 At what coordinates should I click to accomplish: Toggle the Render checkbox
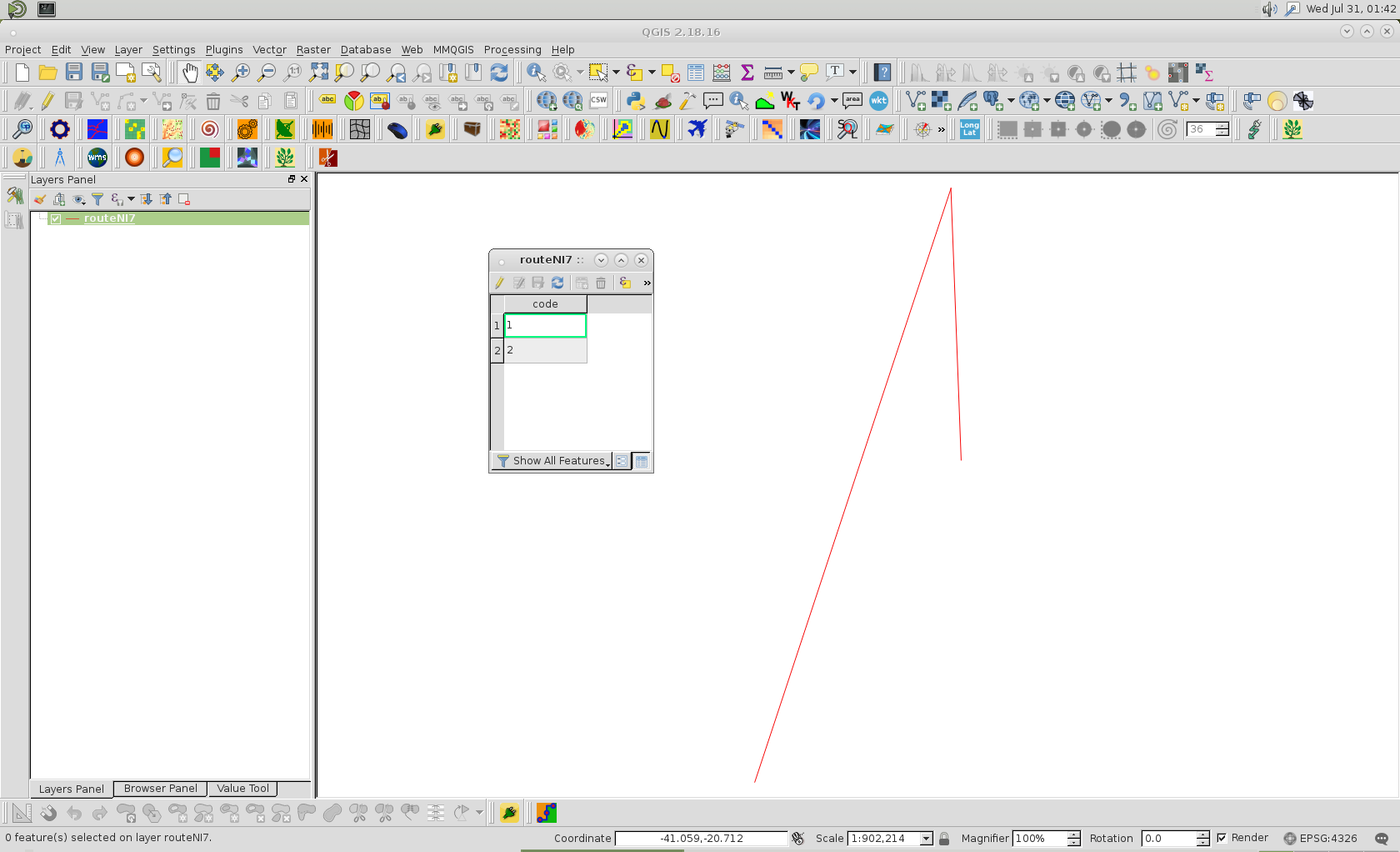(1222, 838)
